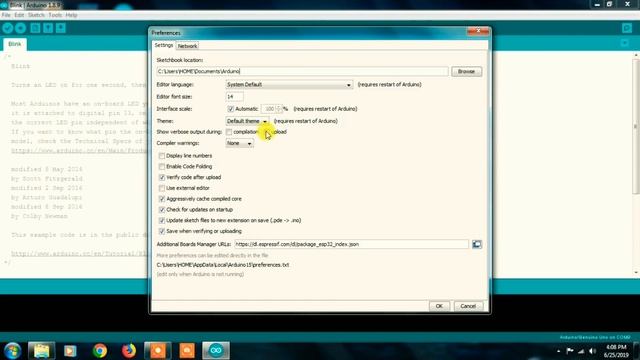This screenshot has height=360, width=640.
Task: Open the File menu
Action: [6, 15]
